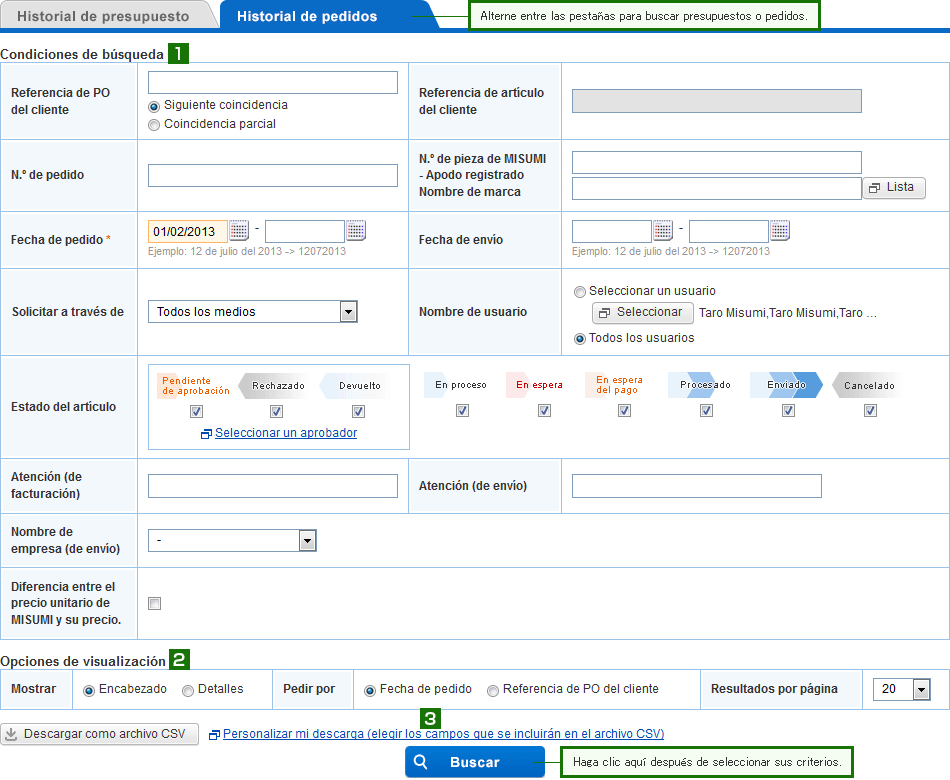Uncheck the Enviado checkbox

click(788, 410)
